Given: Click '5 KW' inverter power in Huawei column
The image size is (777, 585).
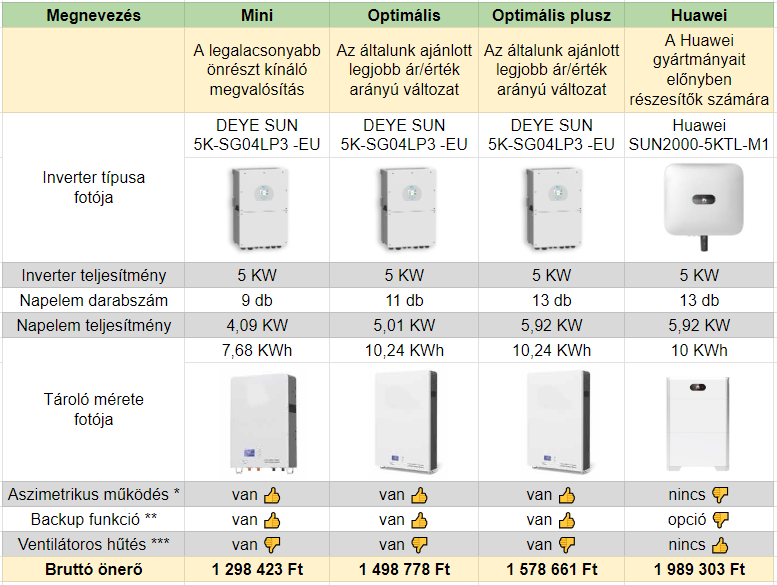Looking at the screenshot, I should (699, 275).
